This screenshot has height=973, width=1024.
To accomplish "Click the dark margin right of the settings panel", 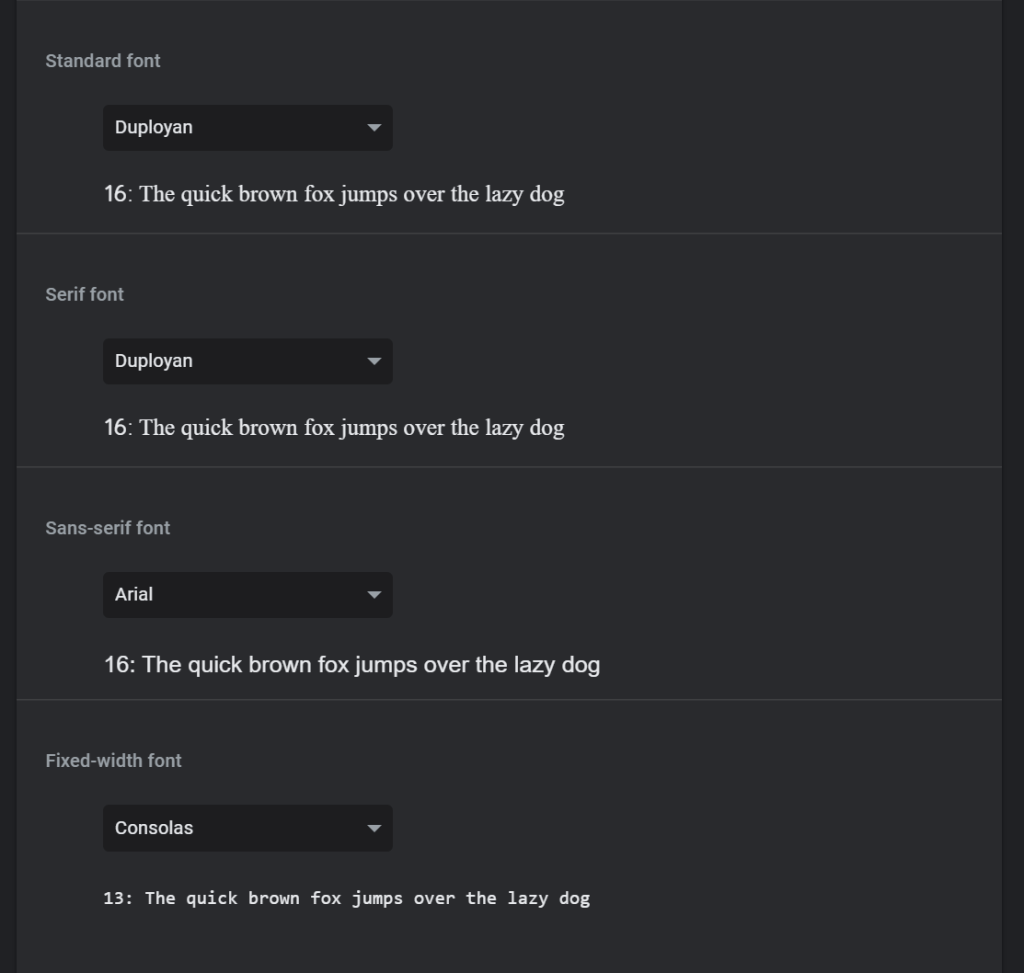I will coord(1013,486).
